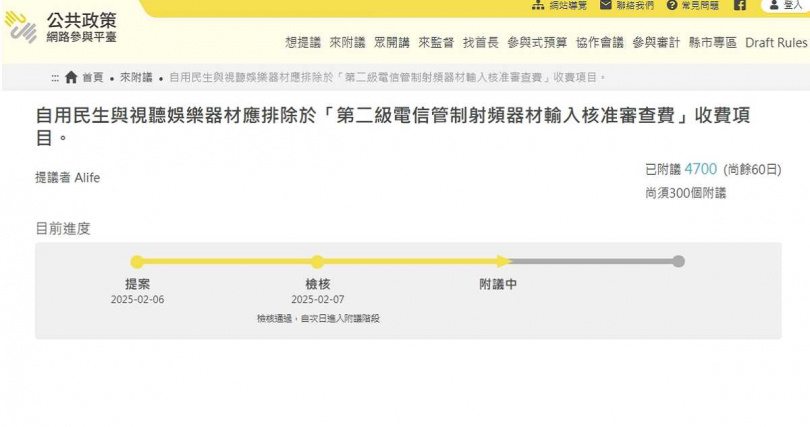Open 常見問題 question mark icon
810x427 pixels.
tap(672, 5)
